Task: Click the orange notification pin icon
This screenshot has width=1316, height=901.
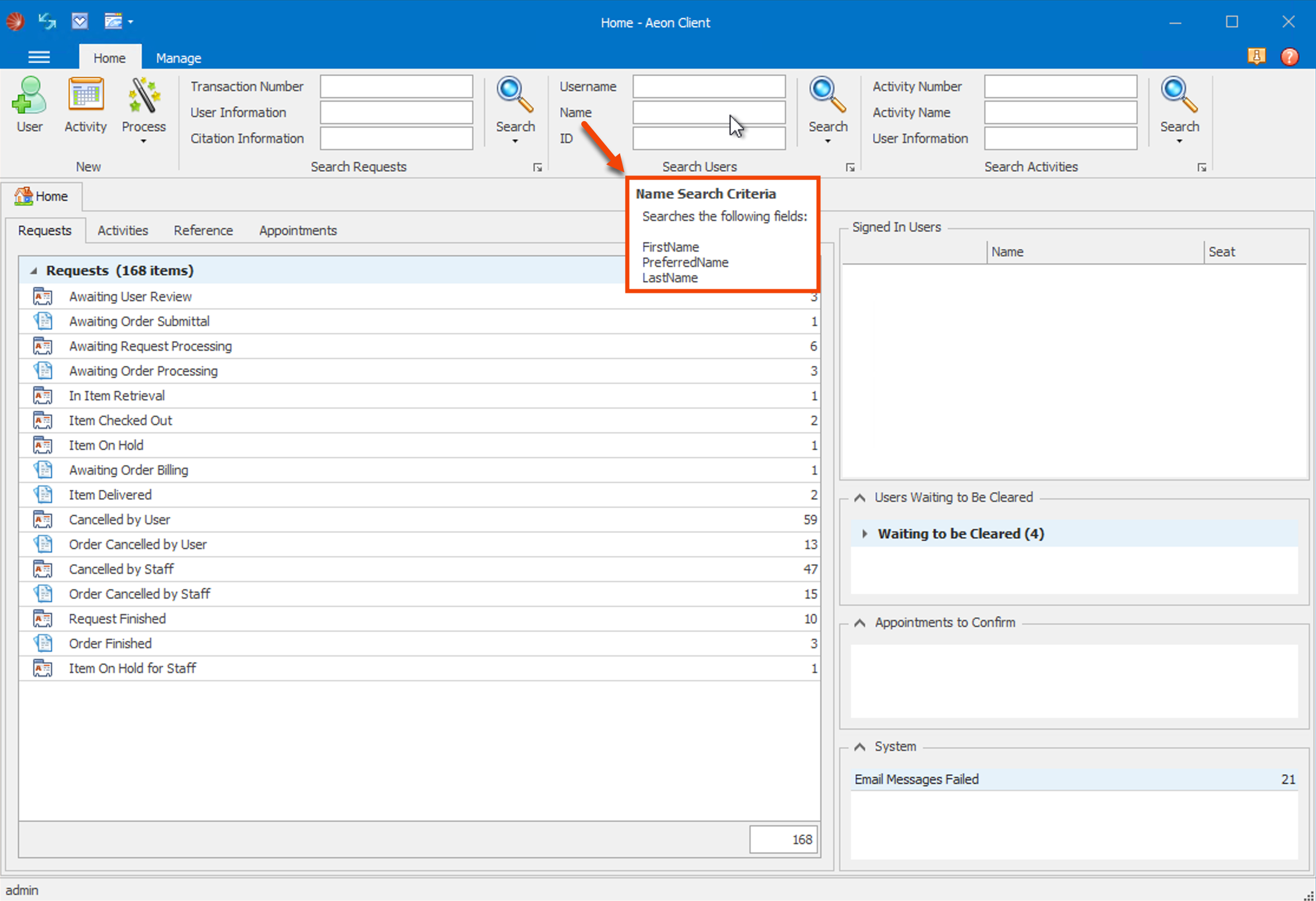Action: point(1257,57)
